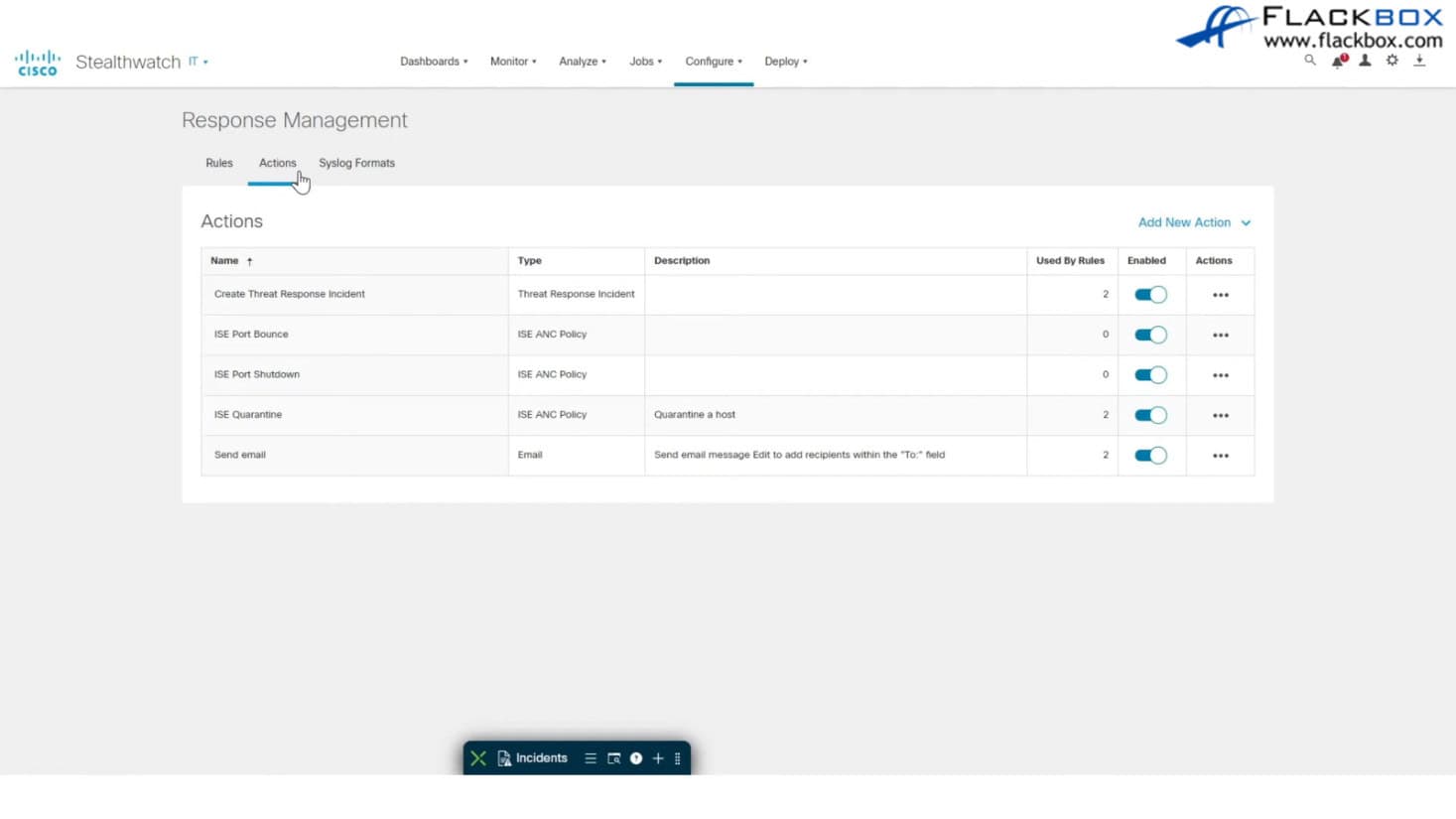Click the plus icon in Incidents ribbon
The width and height of the screenshot is (1456, 819).
coord(658,758)
